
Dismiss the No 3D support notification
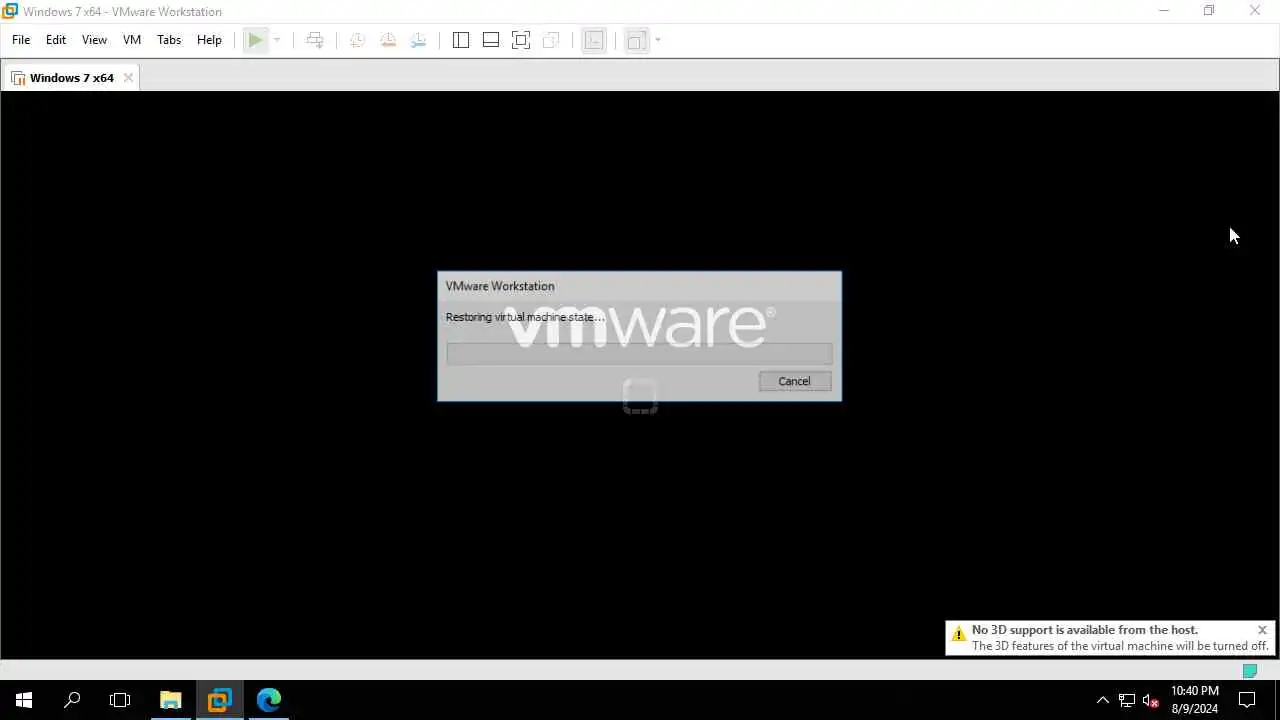[1262, 630]
